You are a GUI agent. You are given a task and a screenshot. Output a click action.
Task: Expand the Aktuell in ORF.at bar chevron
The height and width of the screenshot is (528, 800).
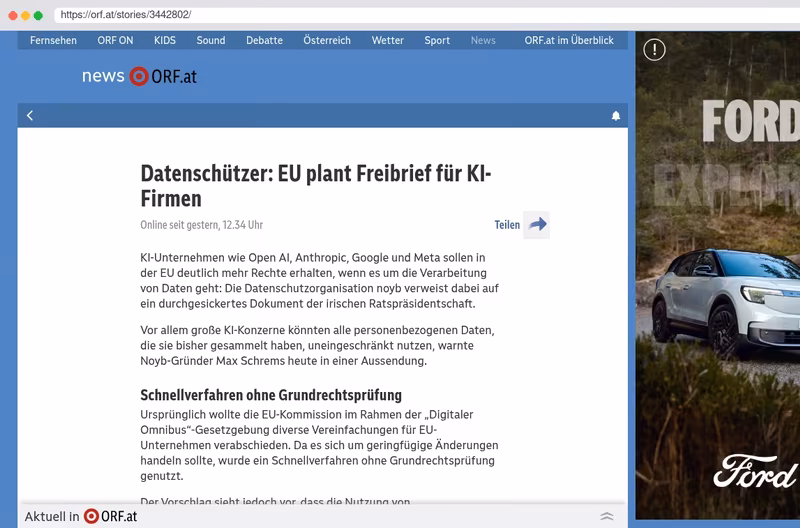click(607, 516)
